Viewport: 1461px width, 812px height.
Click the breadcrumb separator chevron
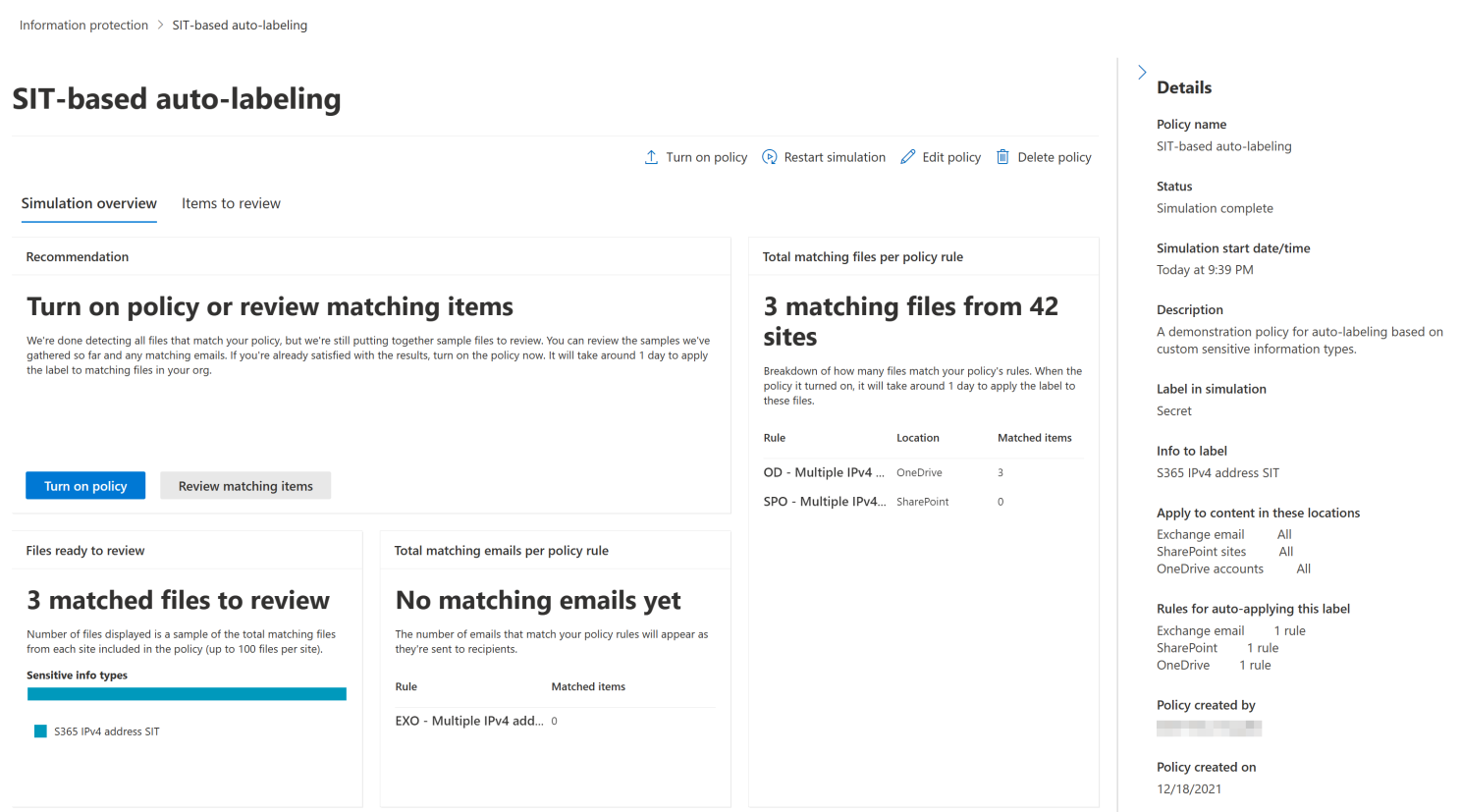(x=160, y=26)
